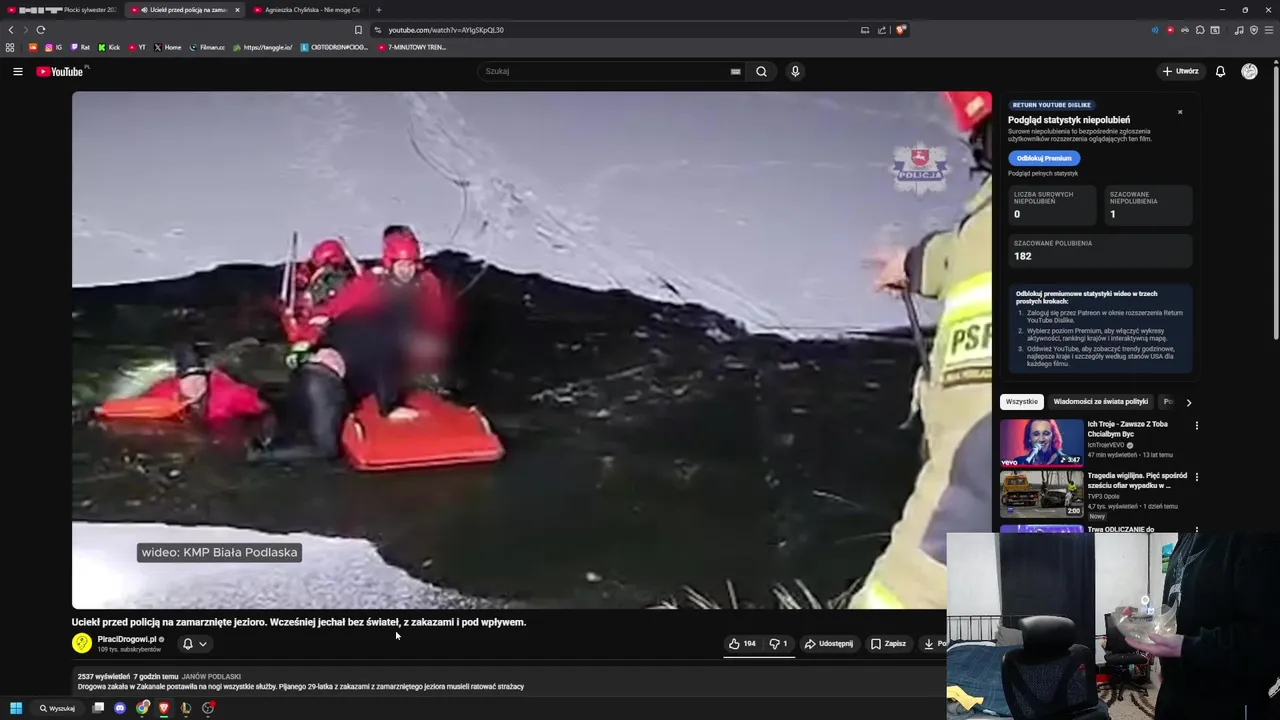Screen dimensions: 1280x720
Task: Open the Ich Troje - Zawsze Z Tobą title
Action: (x=1127, y=429)
